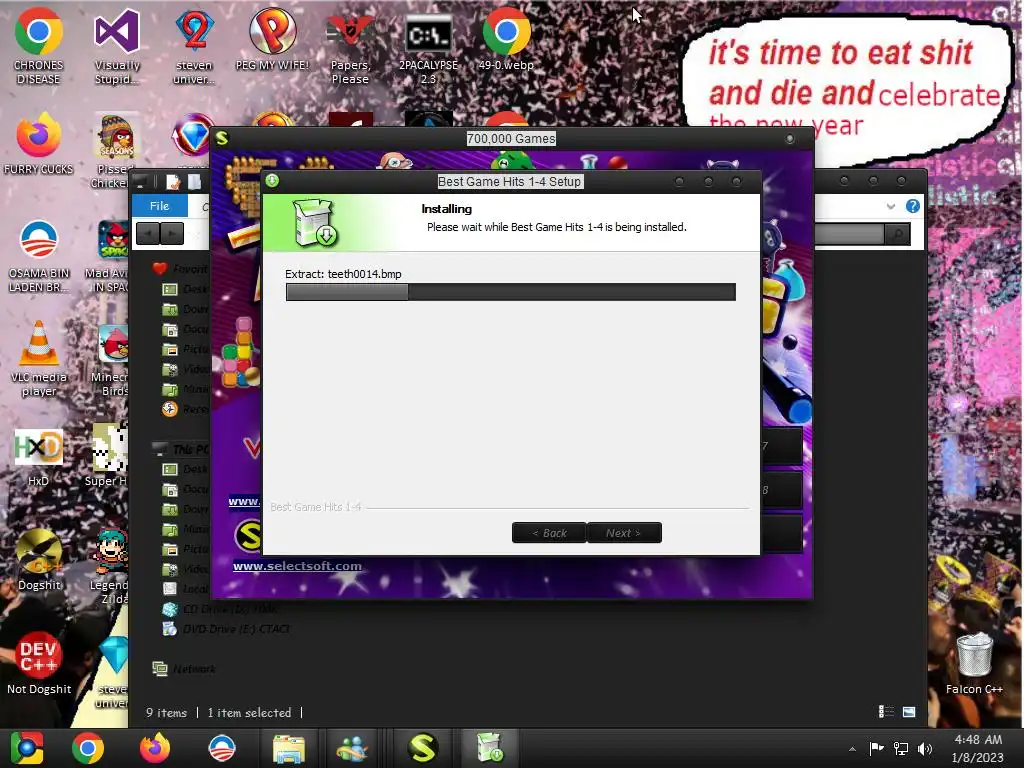Expand the Explorer ribbon chevron

891,206
